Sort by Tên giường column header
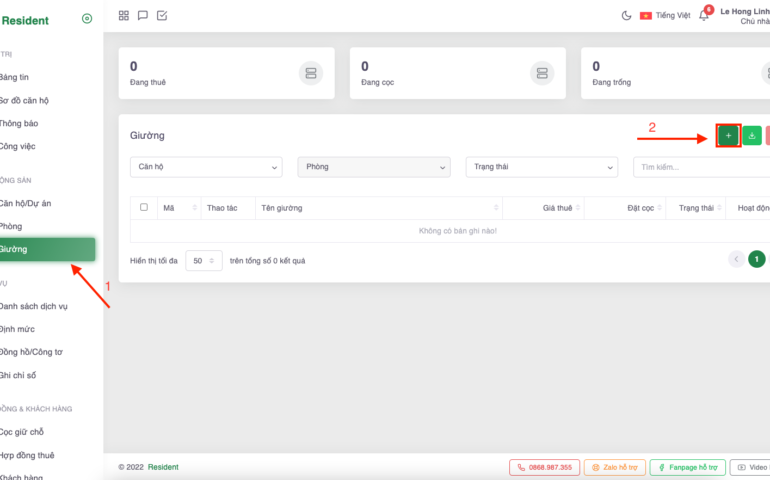 pyautogui.click(x=380, y=208)
